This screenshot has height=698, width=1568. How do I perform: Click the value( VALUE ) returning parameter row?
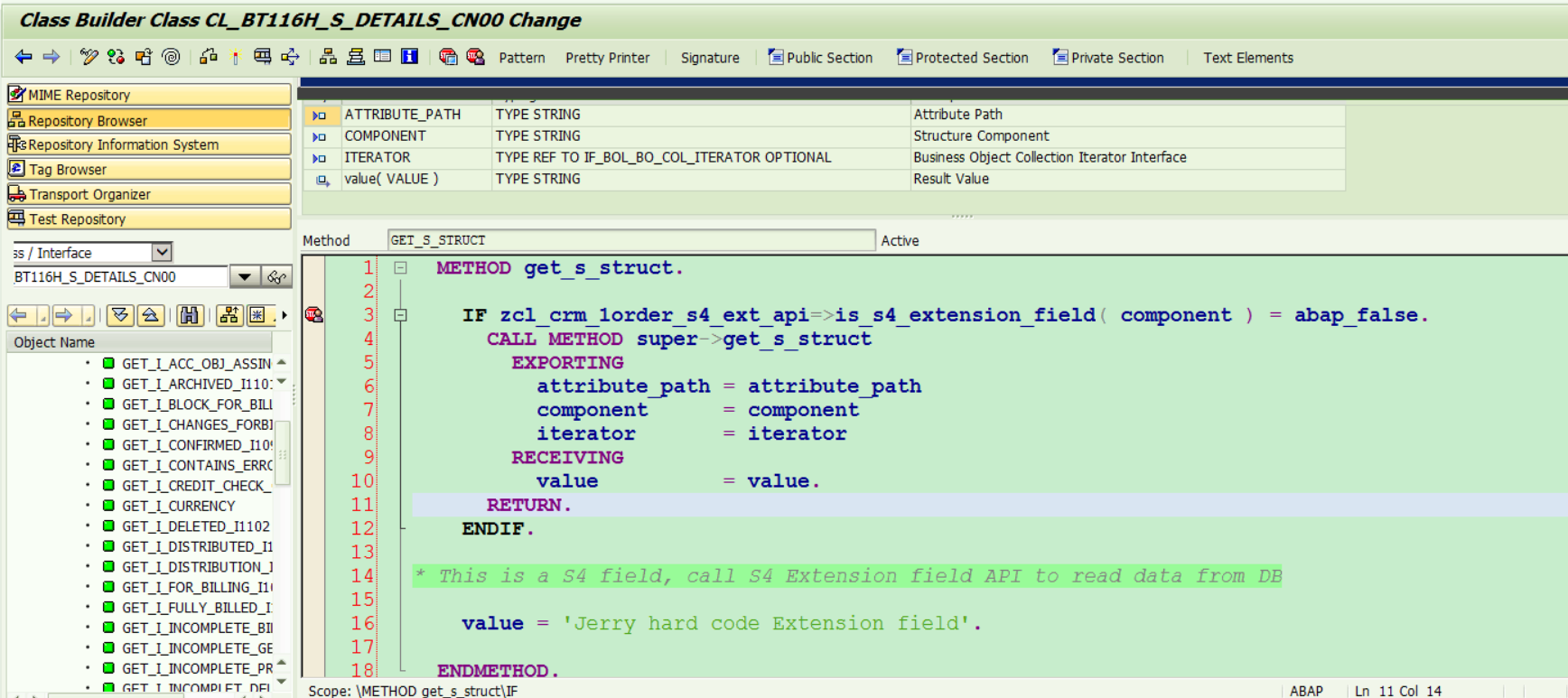(x=826, y=179)
